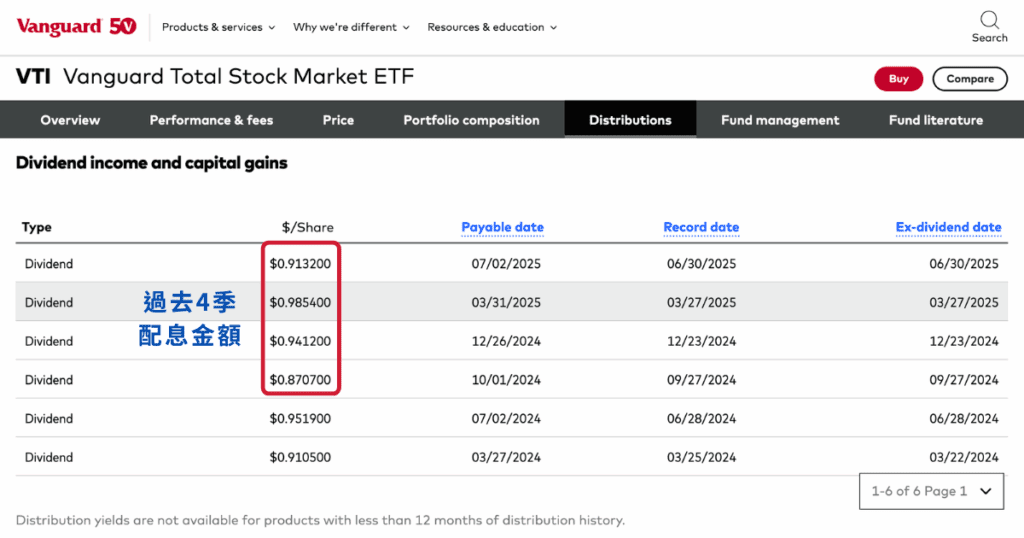1024x538 pixels.
Task: Click record date 12/23/2024
Action: click(701, 341)
